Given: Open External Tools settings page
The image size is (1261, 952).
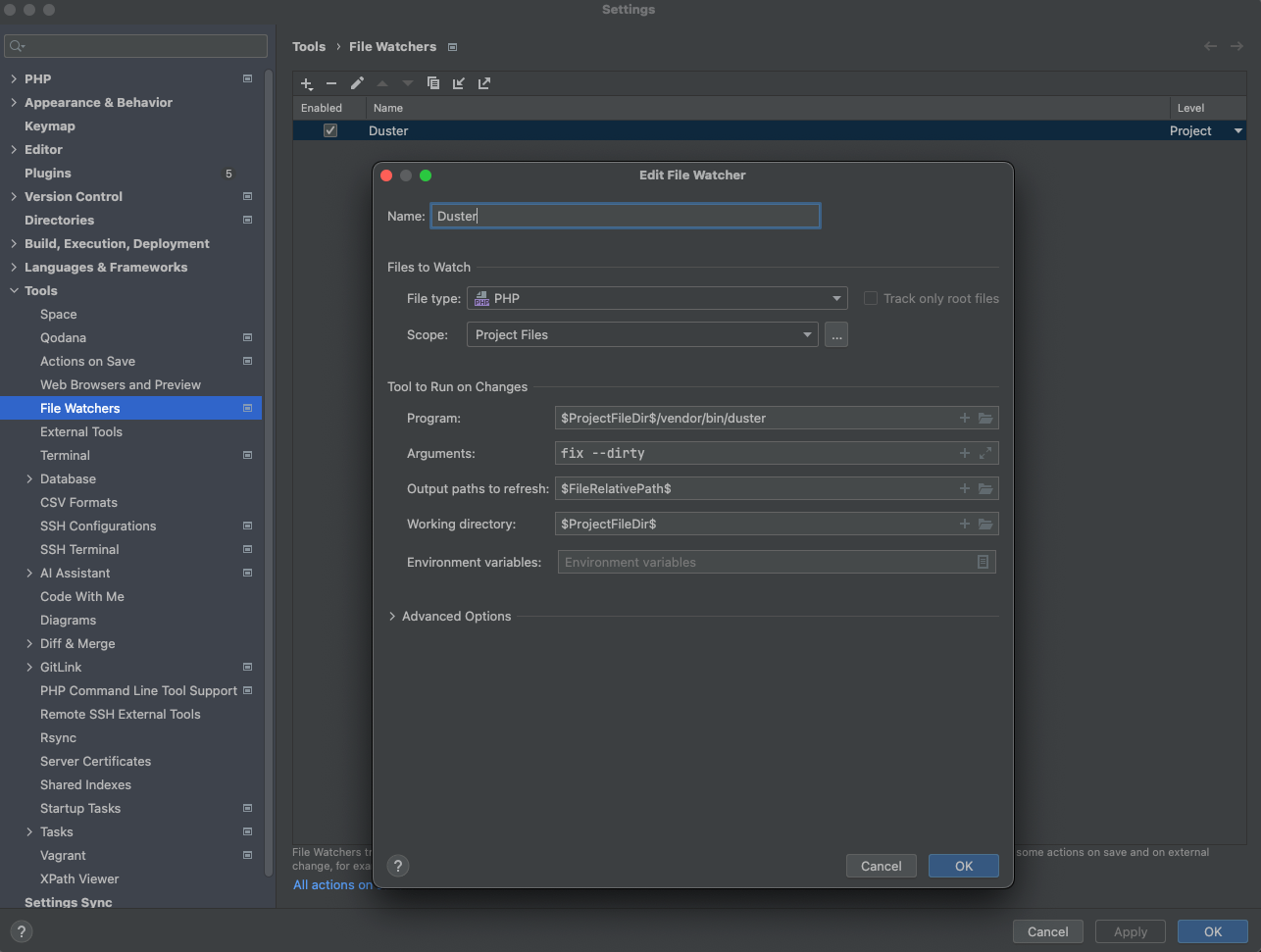Looking at the screenshot, I should click(80, 431).
